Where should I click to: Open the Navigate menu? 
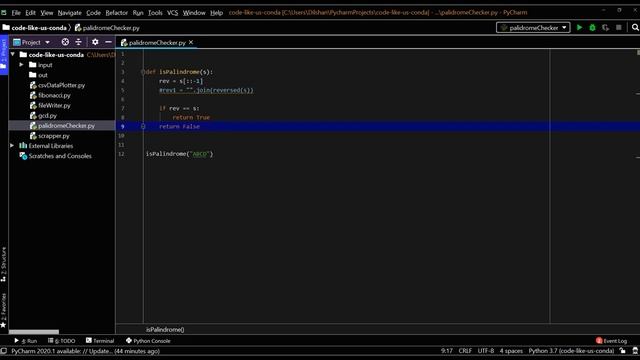(x=69, y=13)
